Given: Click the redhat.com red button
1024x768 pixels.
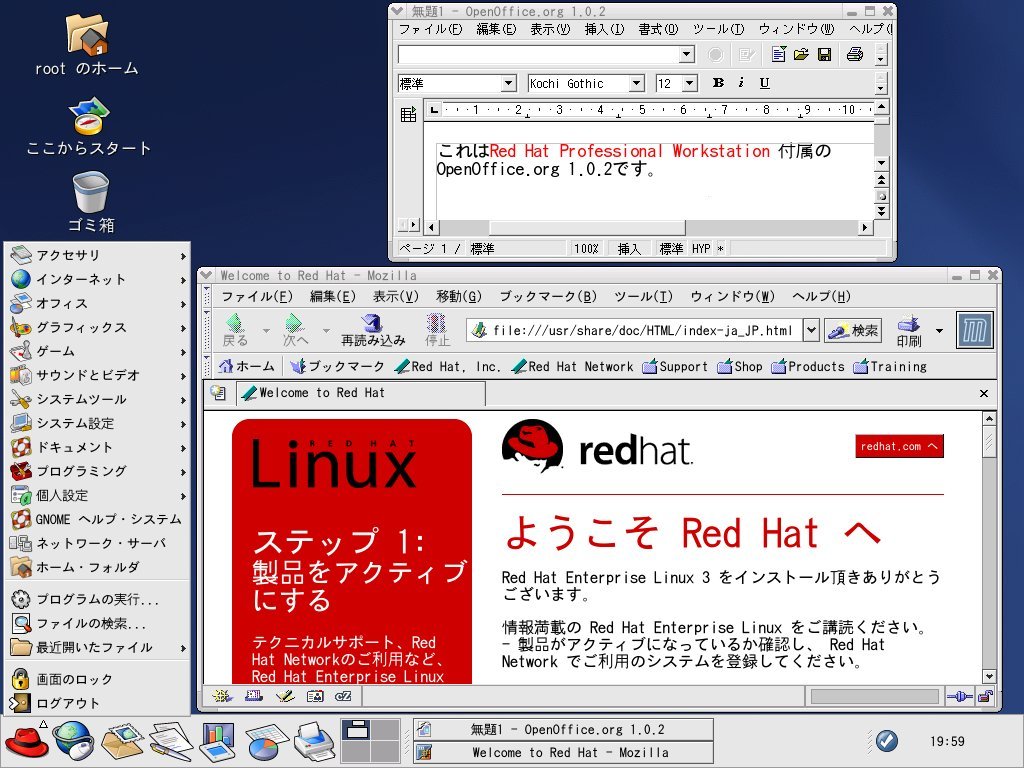Looking at the screenshot, I should pos(899,446).
